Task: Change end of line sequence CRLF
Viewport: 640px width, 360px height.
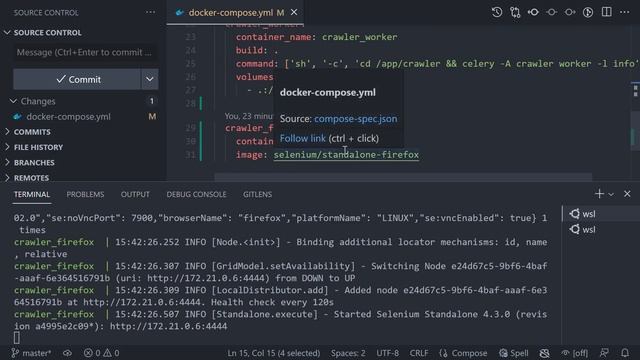Action: (419, 353)
